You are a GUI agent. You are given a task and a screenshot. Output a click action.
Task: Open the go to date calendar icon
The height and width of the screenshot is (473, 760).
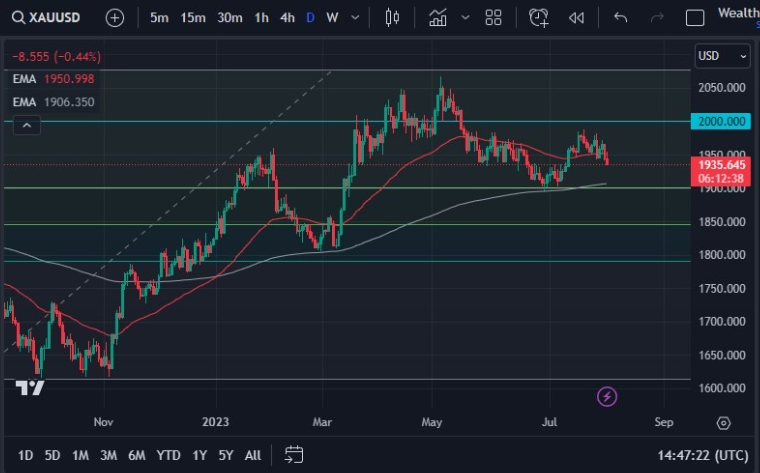tap(293, 455)
